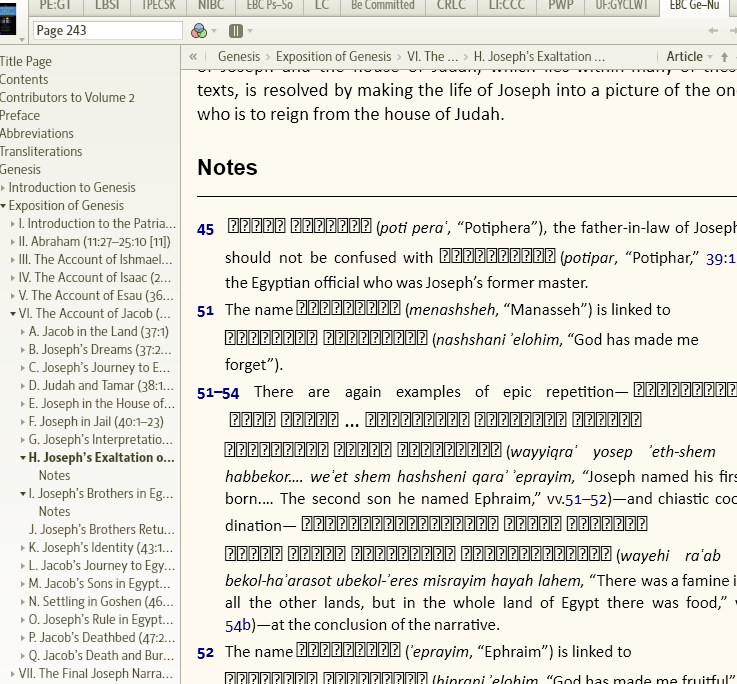This screenshot has width=737, height=684.
Task: Expand II. Abraham tree node
Action: click(13, 242)
